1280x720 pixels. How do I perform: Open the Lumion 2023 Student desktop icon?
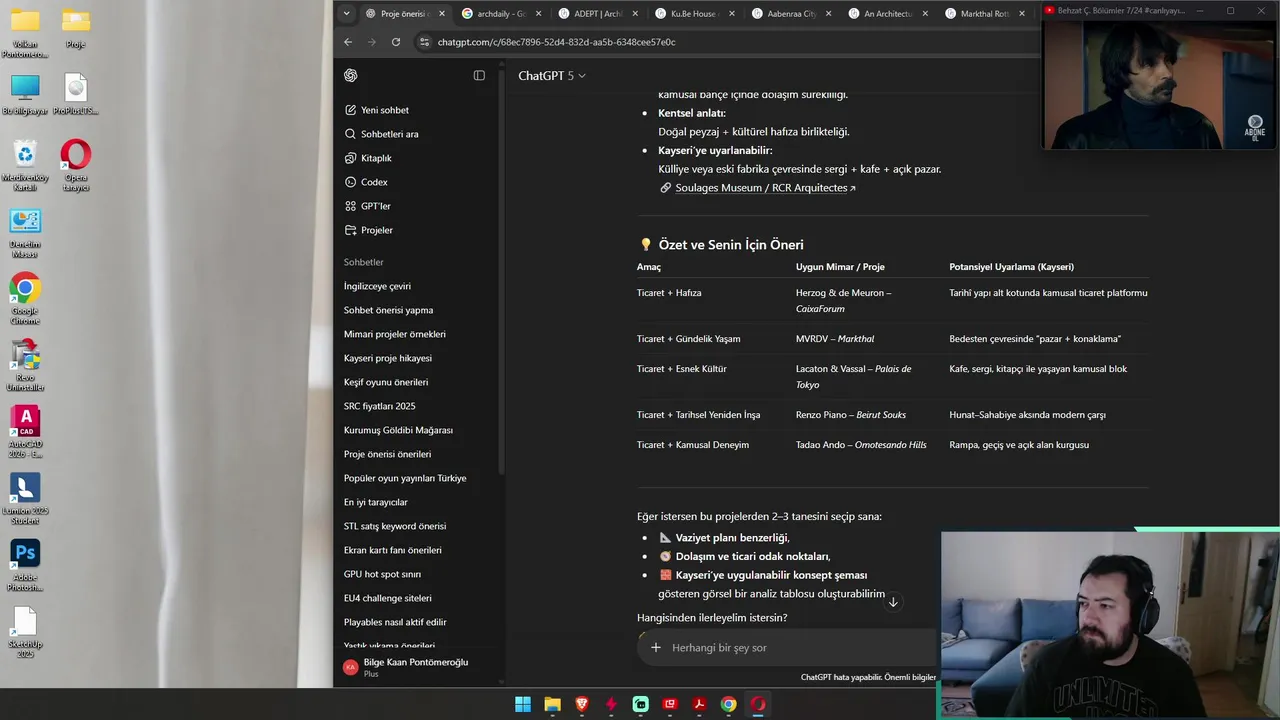pyautogui.click(x=25, y=497)
